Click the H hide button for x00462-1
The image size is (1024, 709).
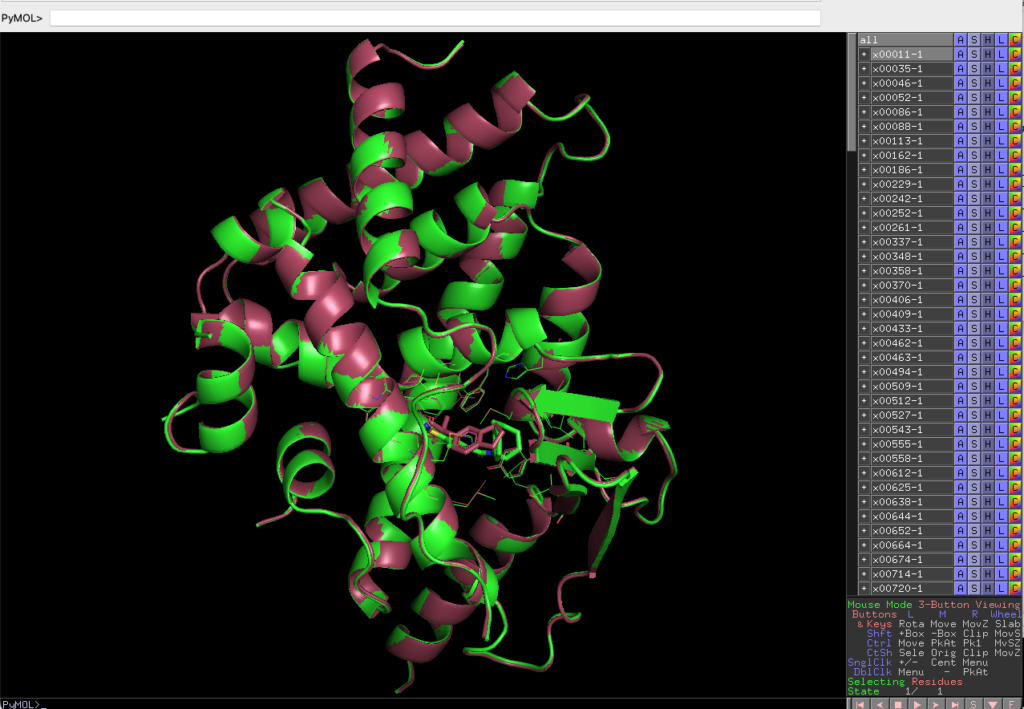[987, 343]
